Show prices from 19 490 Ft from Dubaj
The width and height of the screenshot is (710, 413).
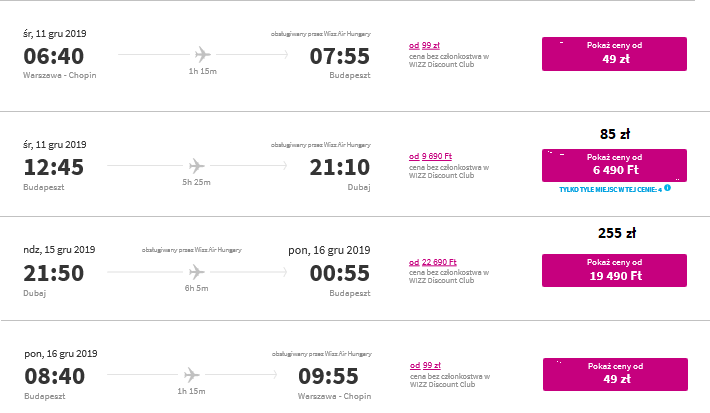[x=614, y=270]
